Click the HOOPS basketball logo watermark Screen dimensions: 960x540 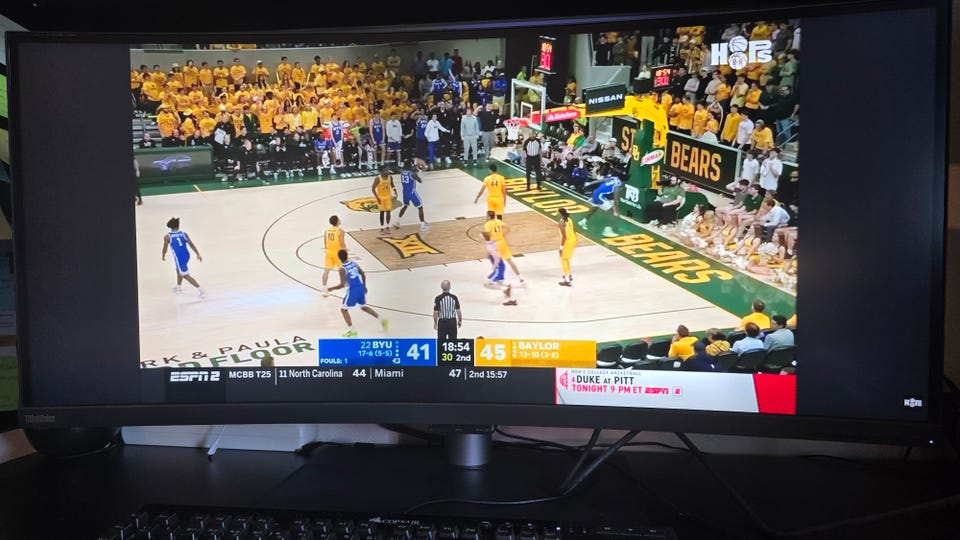(741, 53)
